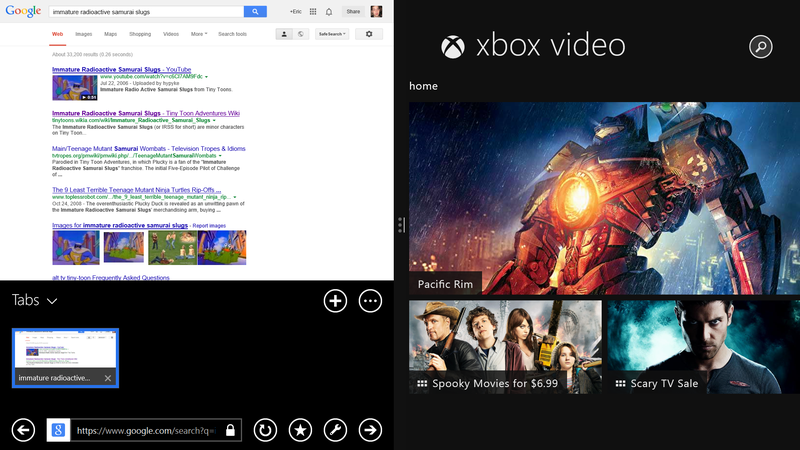Viewport: 800px width, 450px height.
Task: Refresh the page
Action: (x=265, y=430)
